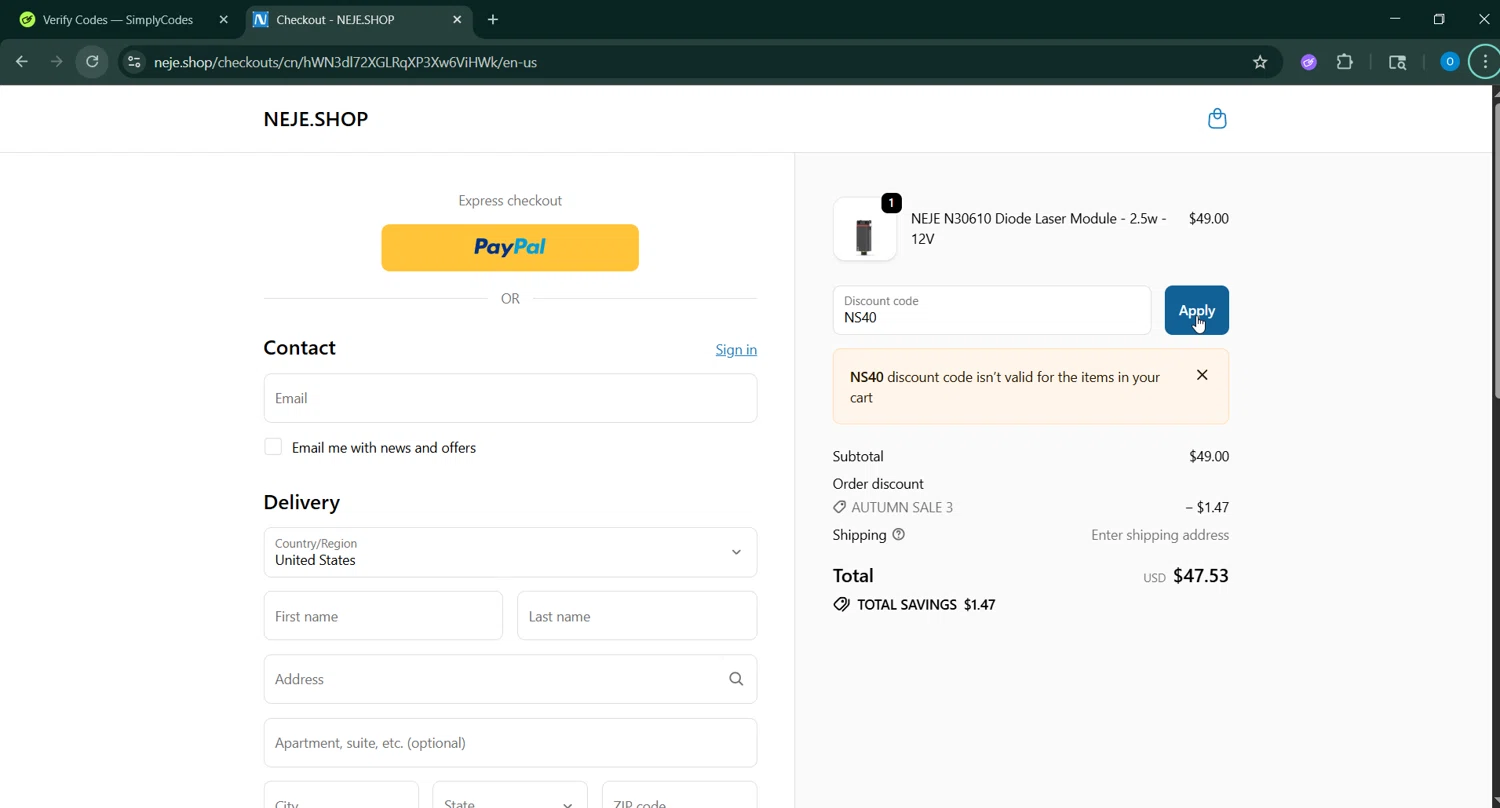Close the Verify Codes SimplyCodes tab
This screenshot has height=808, width=1500.
[x=223, y=19]
